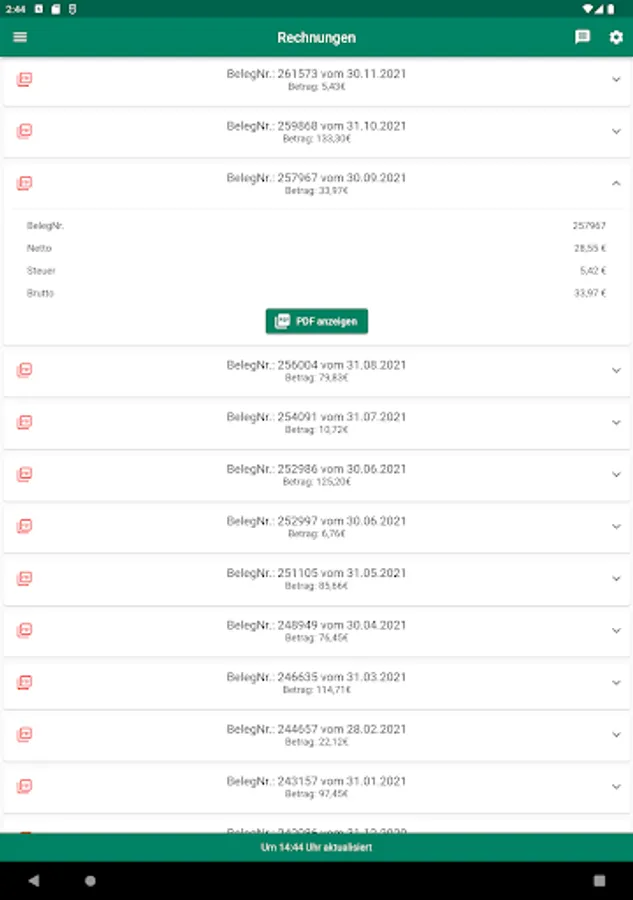633x900 pixels.
Task: Tap the Rechnungen page title
Action: [316, 38]
